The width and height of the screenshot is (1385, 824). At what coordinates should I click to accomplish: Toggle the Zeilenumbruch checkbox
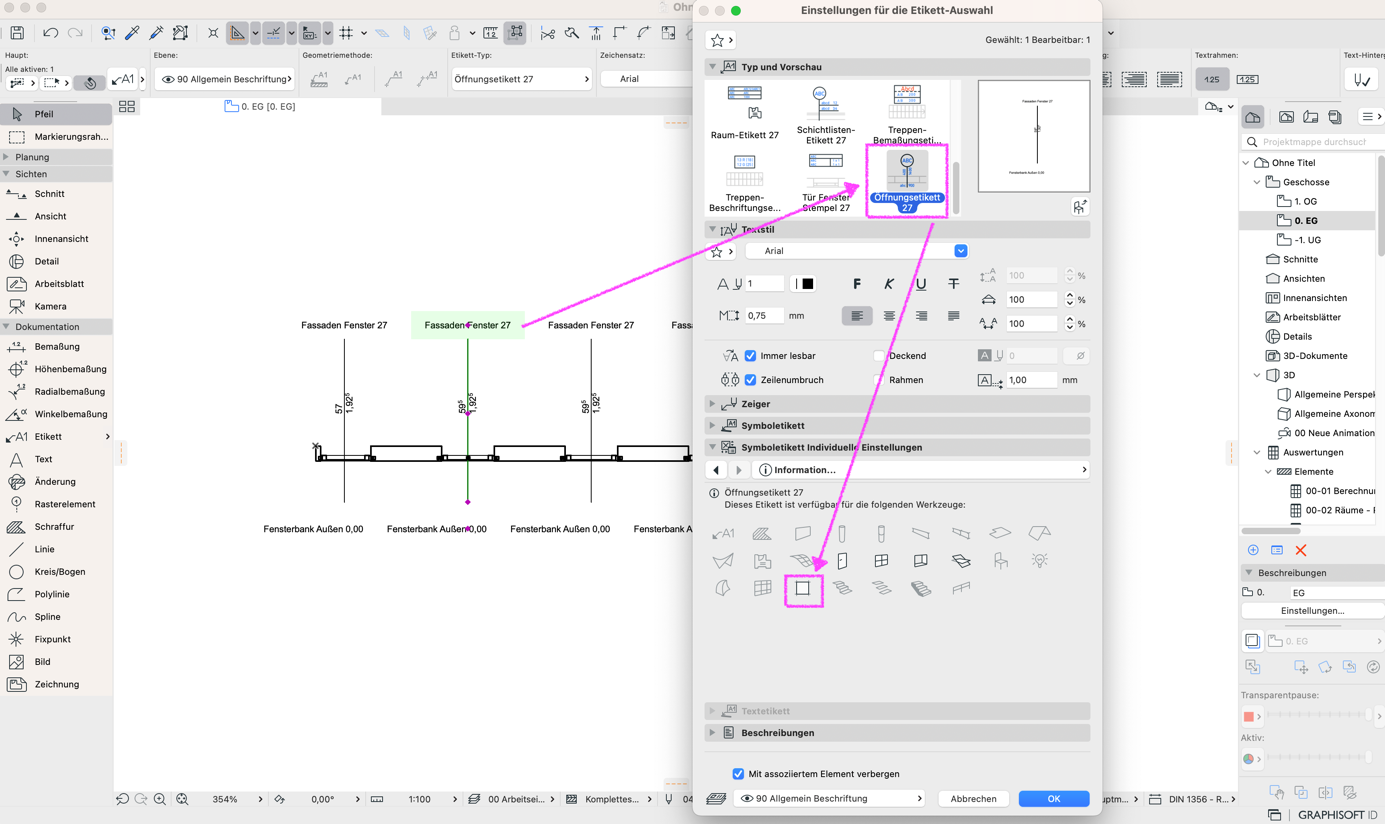[x=750, y=380]
